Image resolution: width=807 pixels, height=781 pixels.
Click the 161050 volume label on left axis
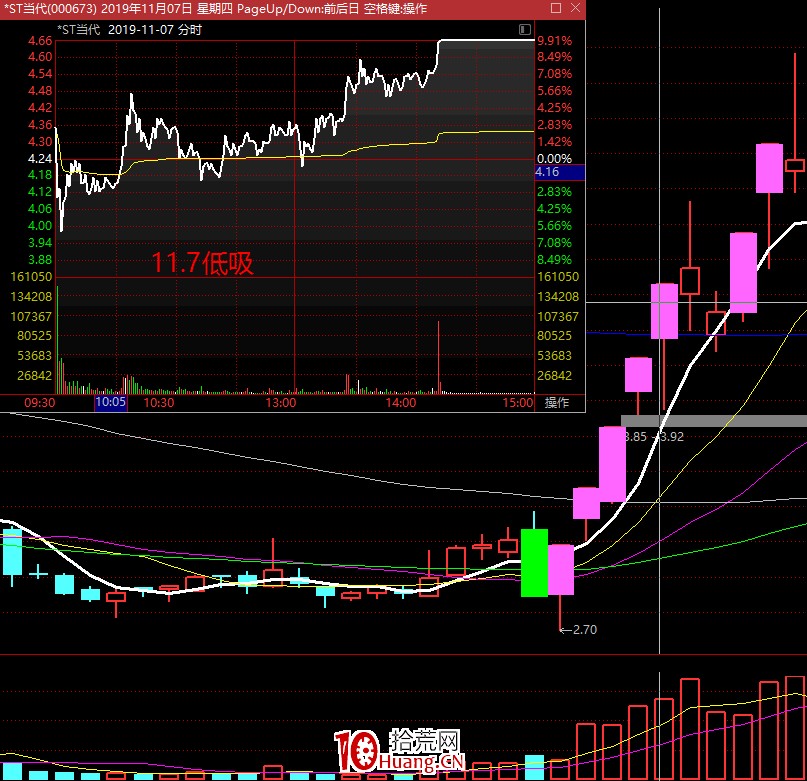pyautogui.click(x=31, y=277)
